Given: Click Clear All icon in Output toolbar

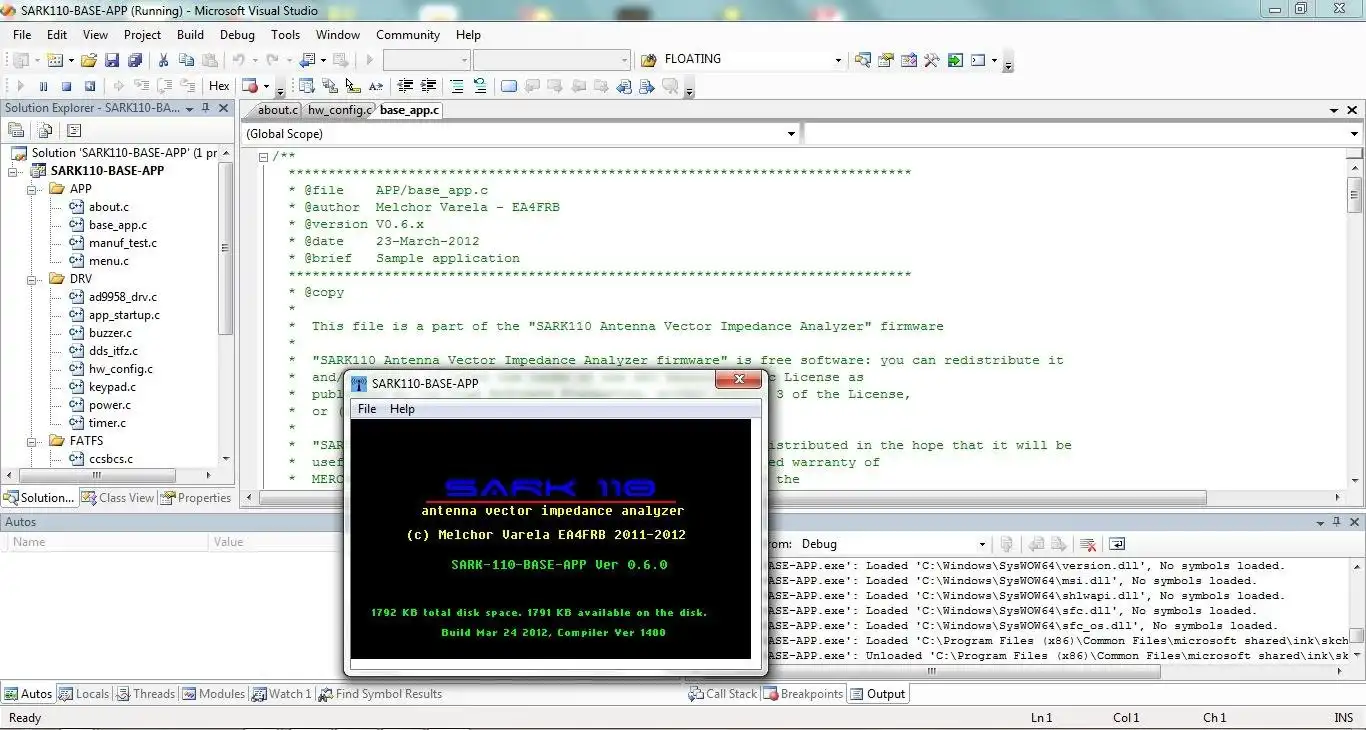Looking at the screenshot, I should [1088, 544].
